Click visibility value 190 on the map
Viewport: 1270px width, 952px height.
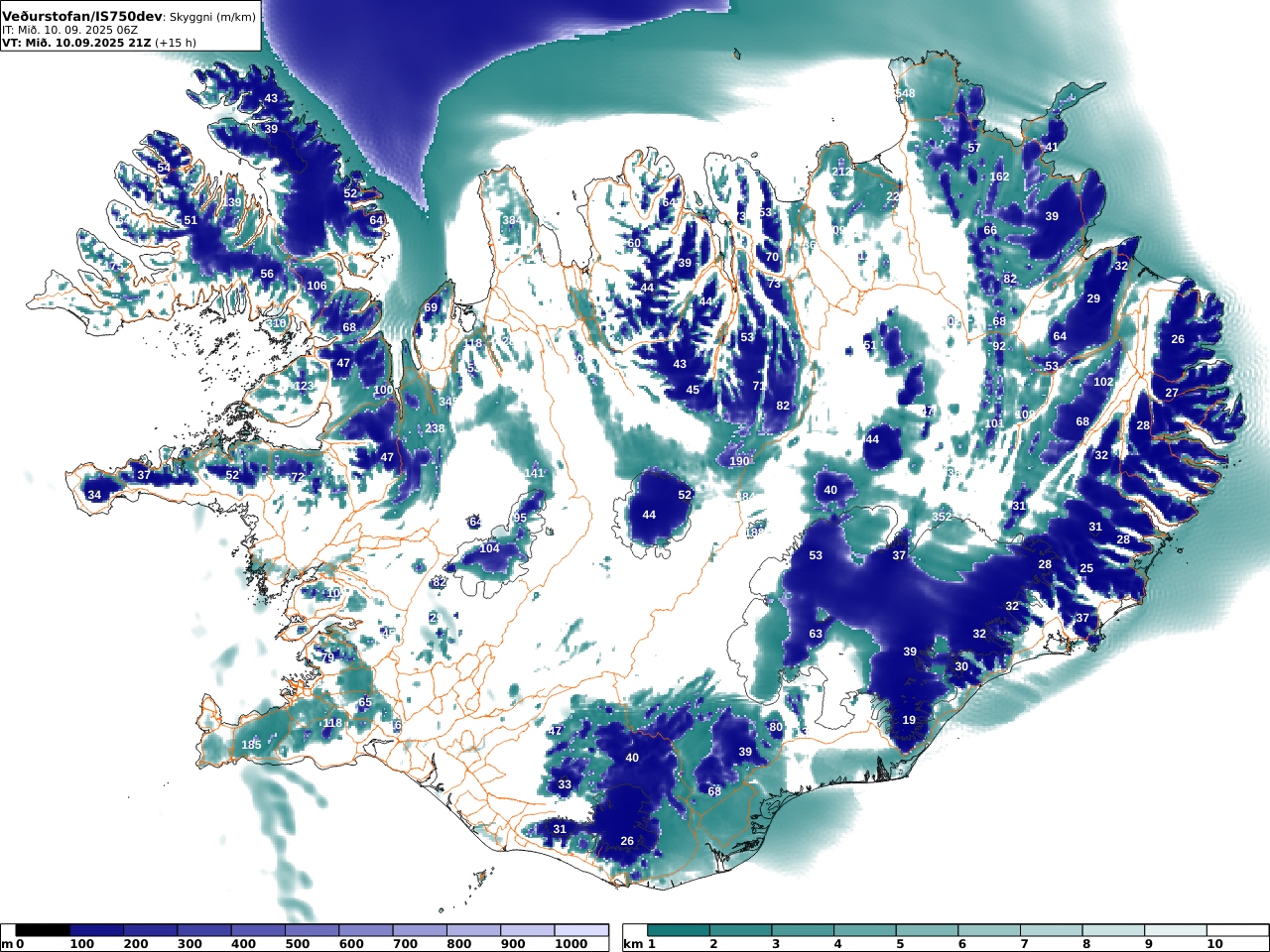pos(739,462)
